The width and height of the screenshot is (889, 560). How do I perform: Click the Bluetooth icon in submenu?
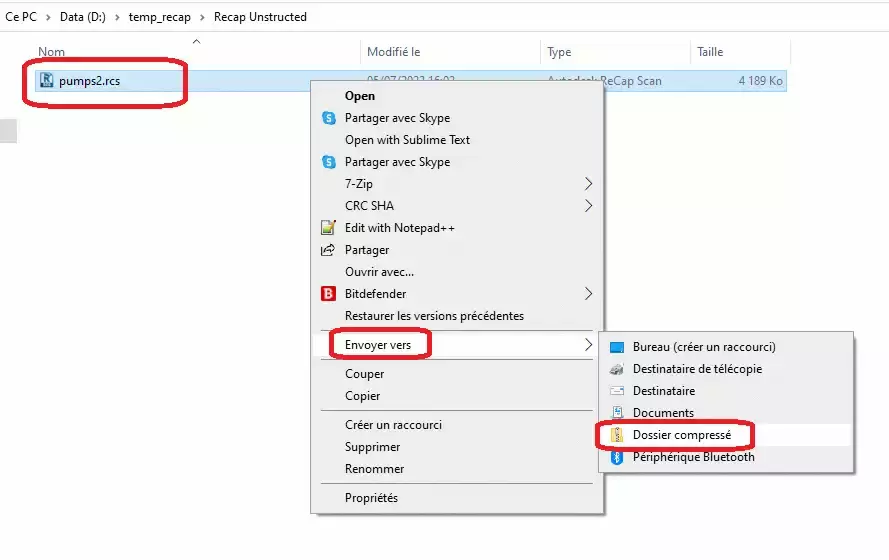coord(616,457)
